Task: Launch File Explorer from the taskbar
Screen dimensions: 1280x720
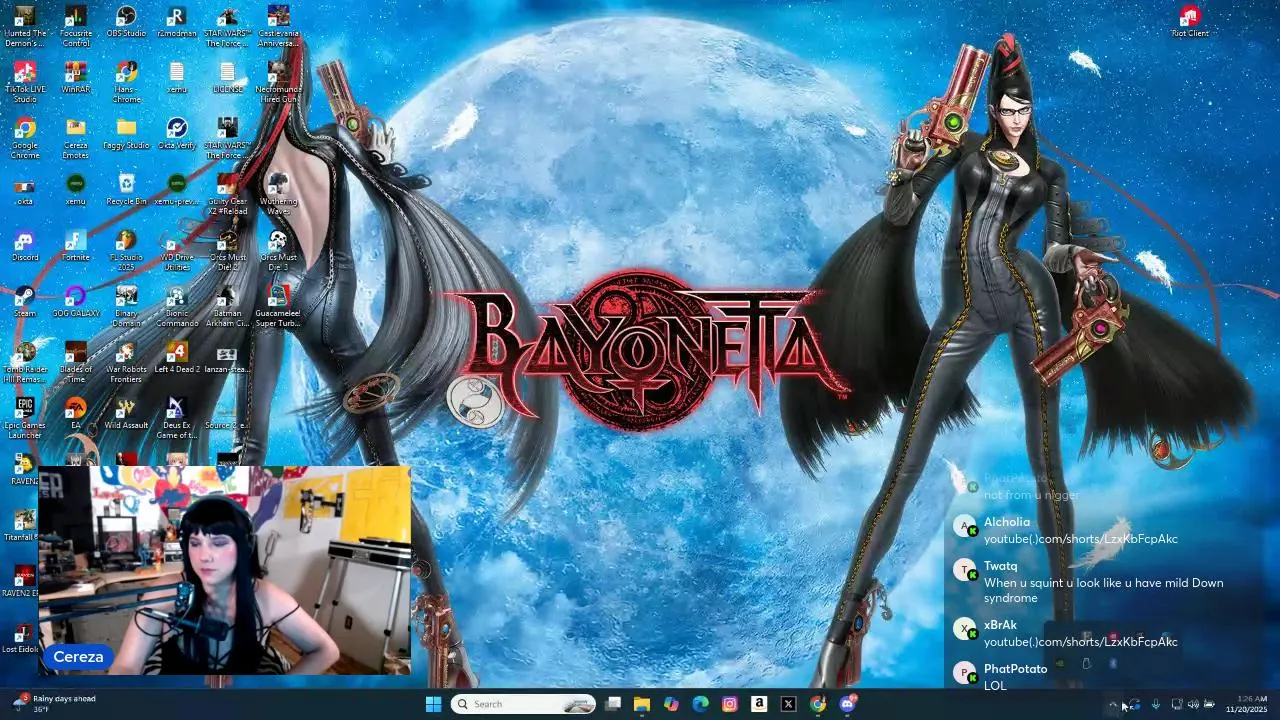Action: click(x=642, y=704)
